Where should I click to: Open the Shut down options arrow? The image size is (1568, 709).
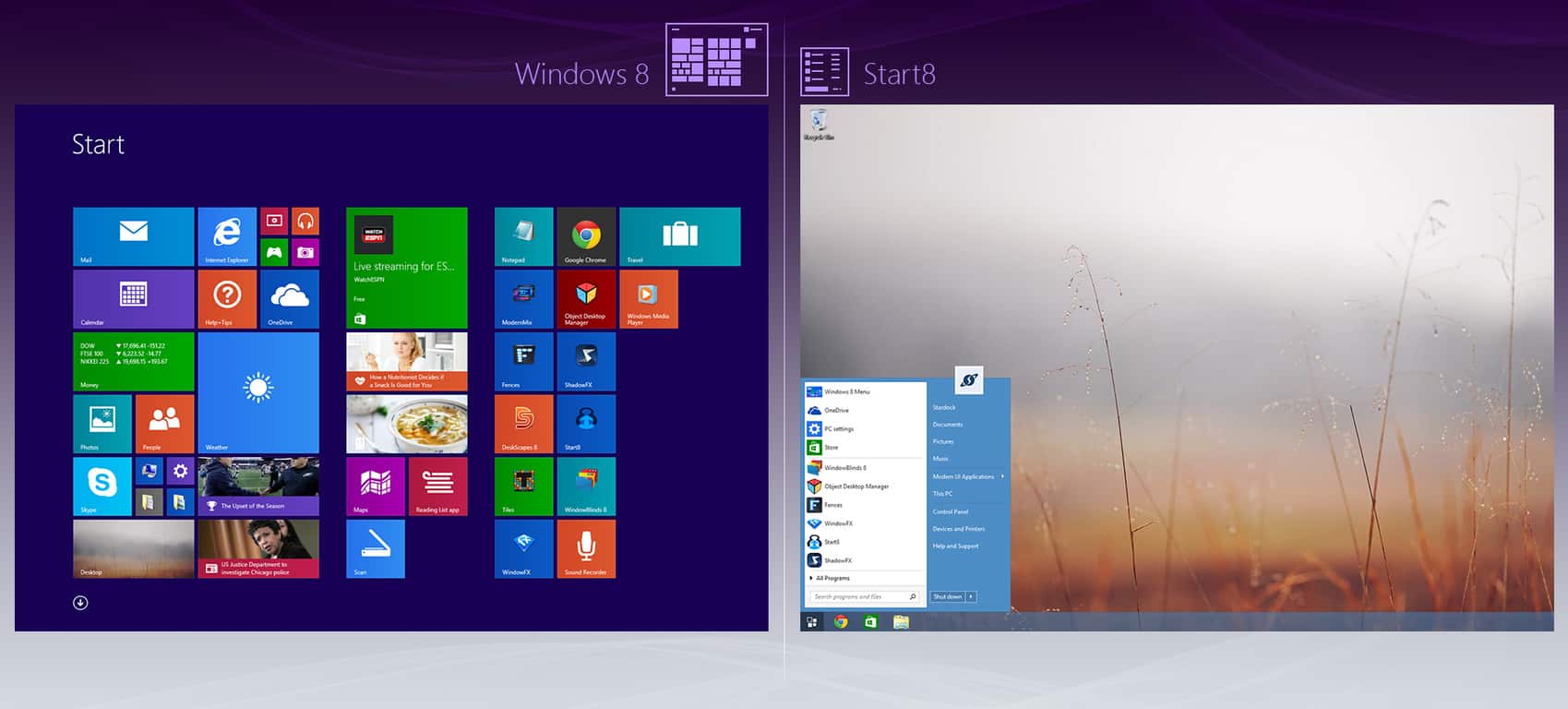971,596
